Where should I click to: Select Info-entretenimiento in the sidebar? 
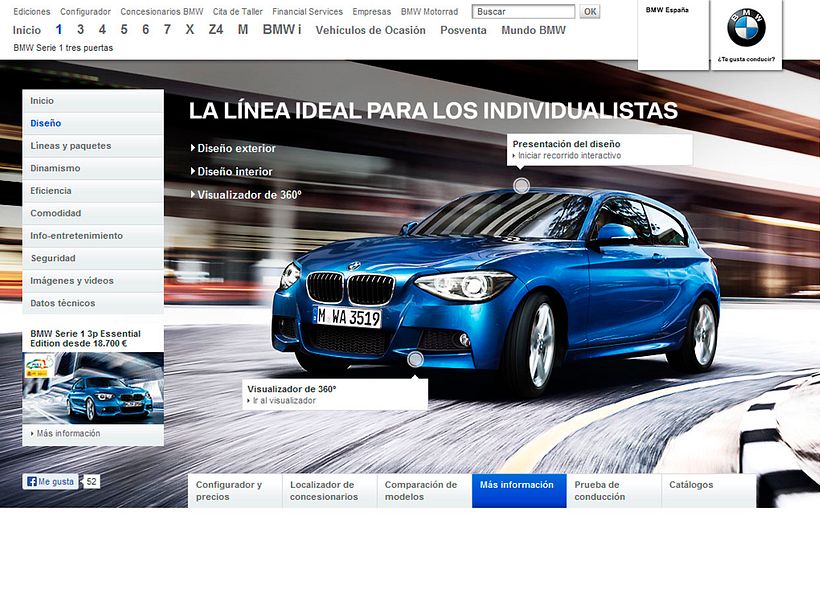tap(93, 235)
